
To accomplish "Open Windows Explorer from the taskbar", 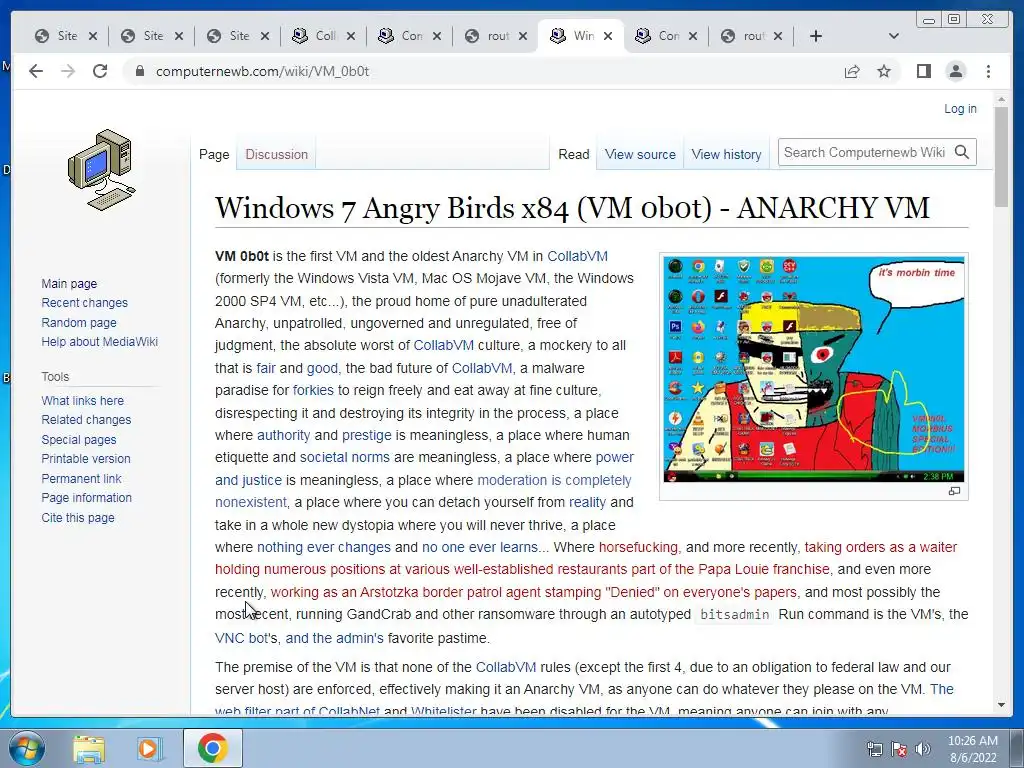I will coord(89,748).
